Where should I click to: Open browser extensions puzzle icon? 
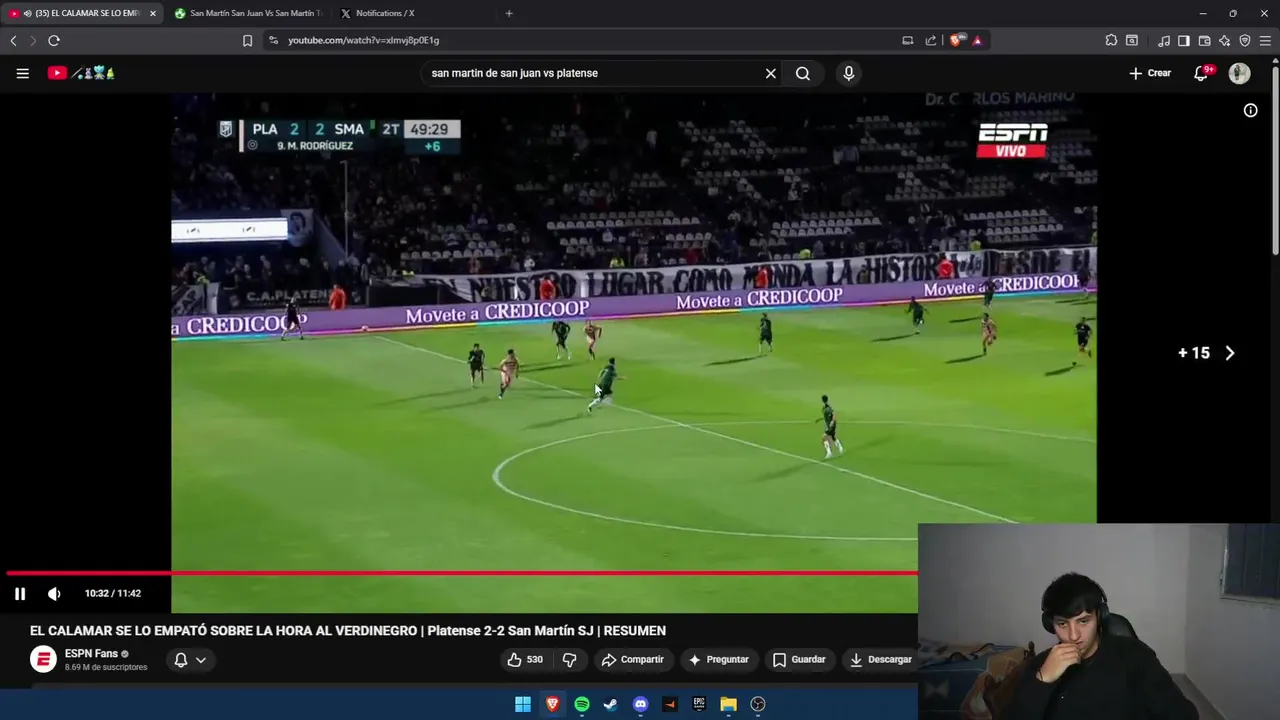(x=1111, y=40)
